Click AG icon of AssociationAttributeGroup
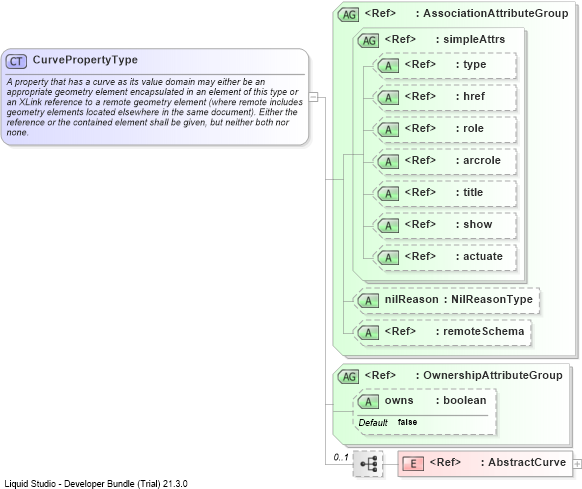 tap(349, 14)
